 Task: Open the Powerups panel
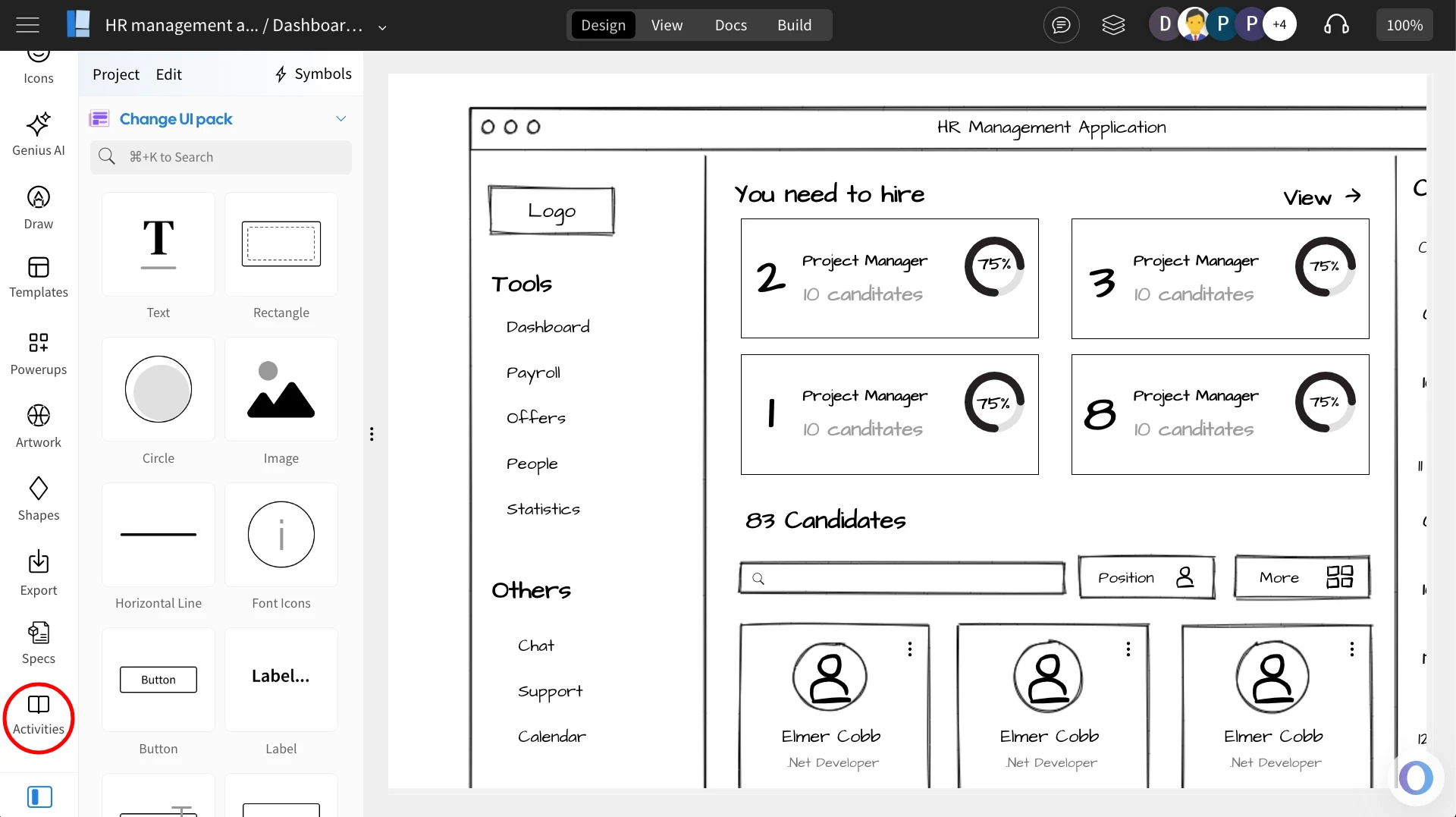coord(38,353)
